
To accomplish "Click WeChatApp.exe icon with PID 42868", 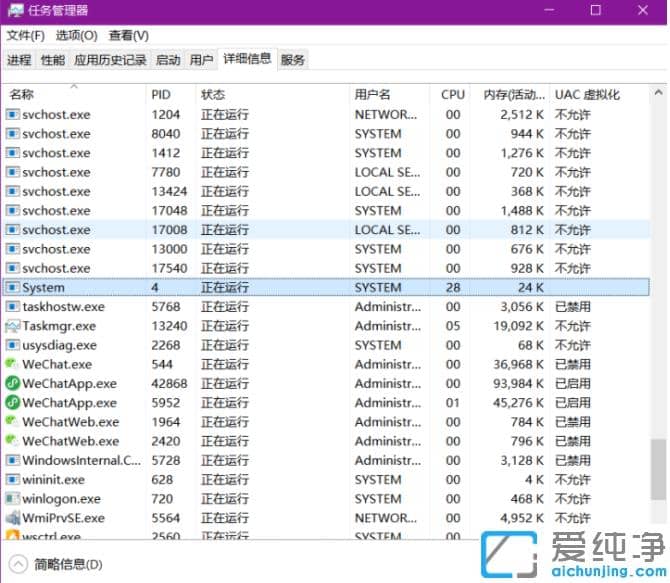I will (12, 383).
